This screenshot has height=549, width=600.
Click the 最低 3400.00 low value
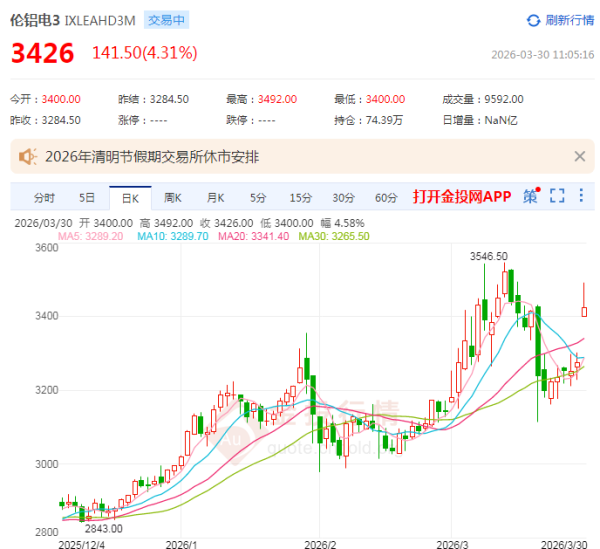pyautogui.click(x=385, y=99)
